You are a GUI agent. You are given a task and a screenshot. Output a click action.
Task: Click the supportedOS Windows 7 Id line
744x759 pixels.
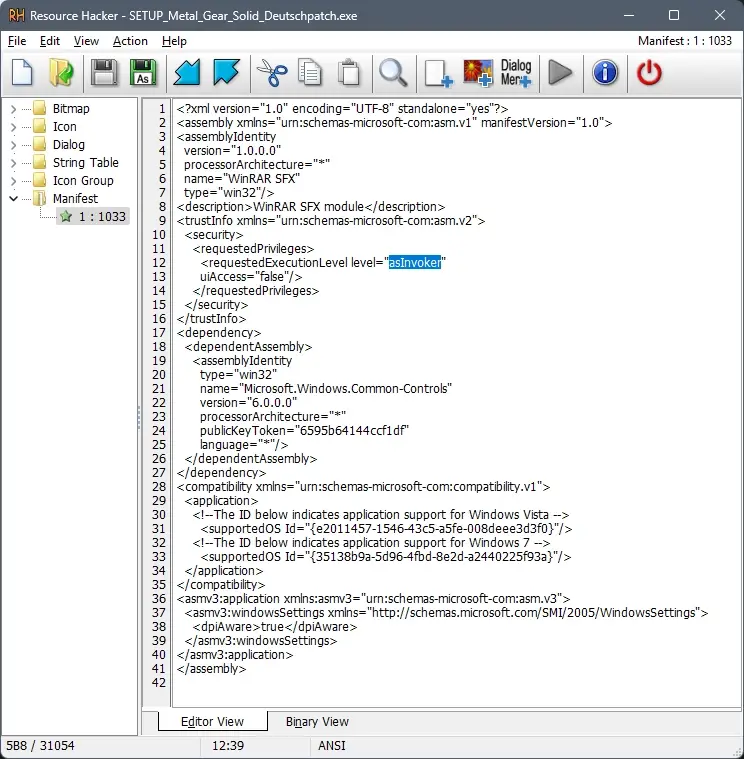(386, 557)
